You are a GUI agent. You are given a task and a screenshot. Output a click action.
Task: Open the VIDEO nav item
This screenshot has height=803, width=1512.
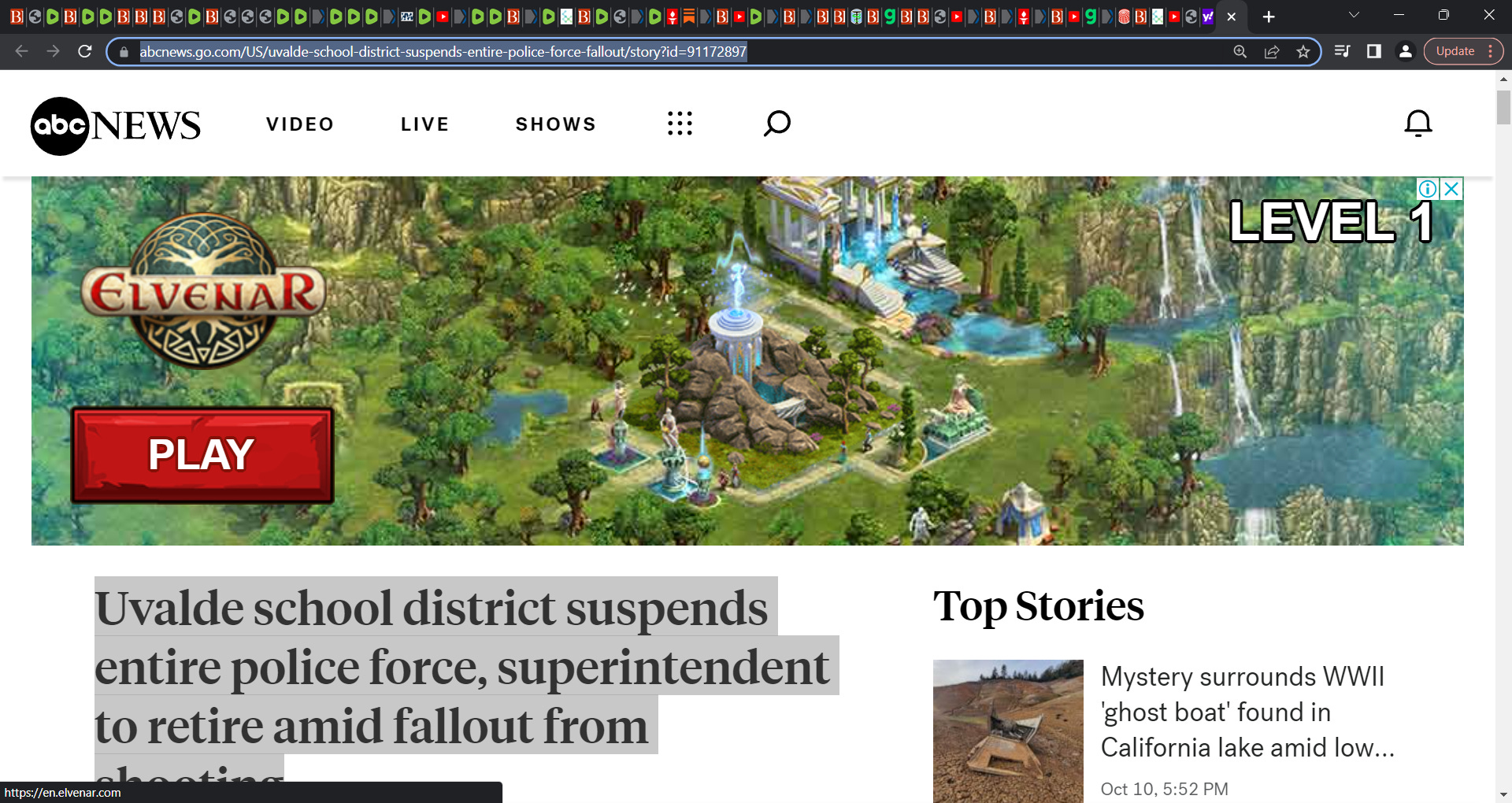point(300,124)
